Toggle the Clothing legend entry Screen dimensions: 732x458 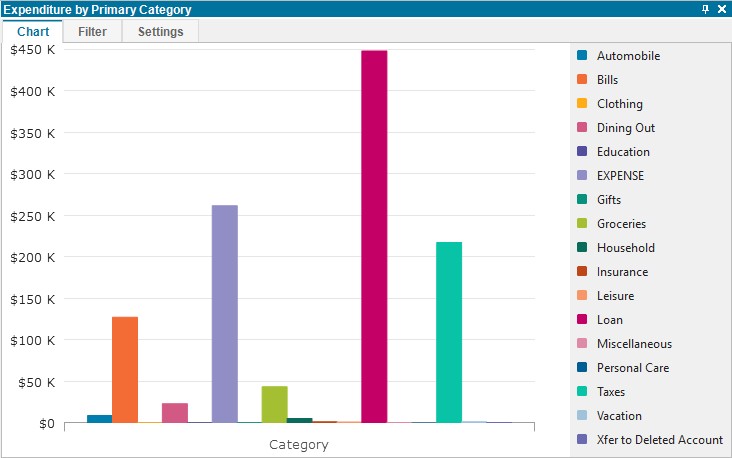click(x=610, y=104)
